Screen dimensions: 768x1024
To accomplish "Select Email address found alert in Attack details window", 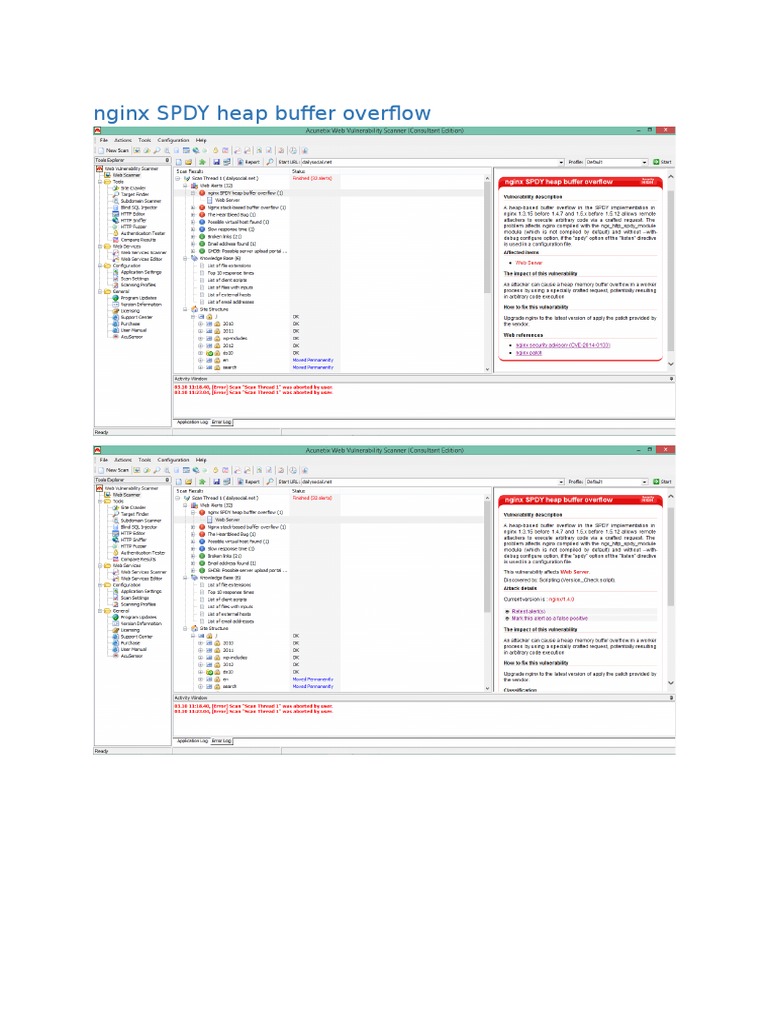I will (231, 563).
